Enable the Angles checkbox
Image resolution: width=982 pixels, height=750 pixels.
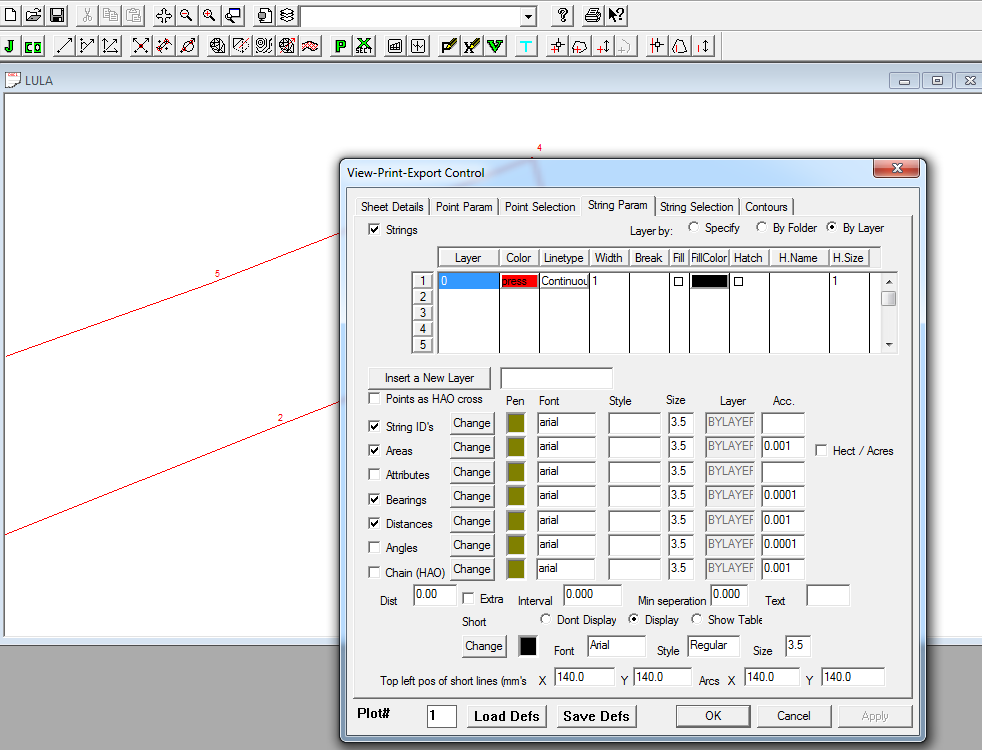tap(374, 545)
